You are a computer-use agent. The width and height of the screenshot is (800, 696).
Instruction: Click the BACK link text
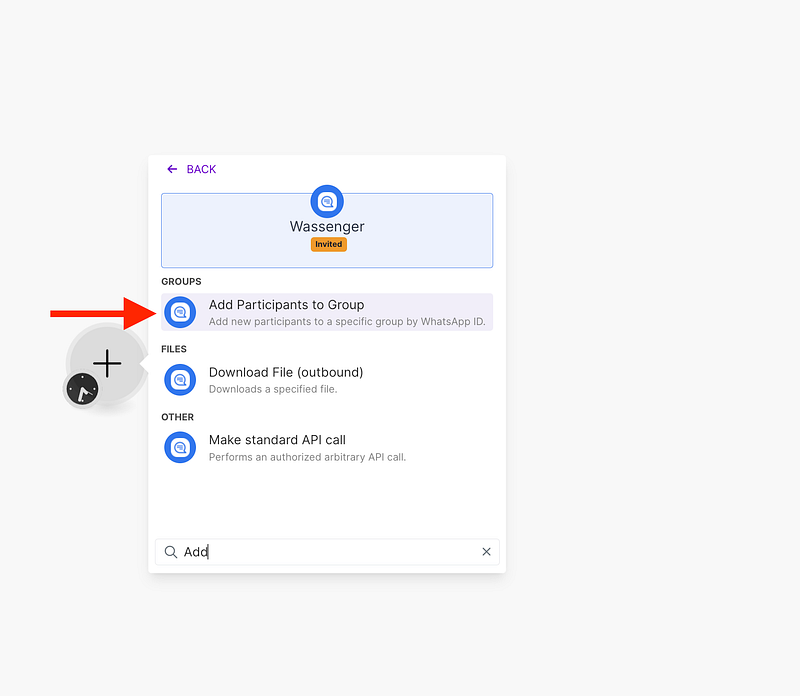pos(201,169)
